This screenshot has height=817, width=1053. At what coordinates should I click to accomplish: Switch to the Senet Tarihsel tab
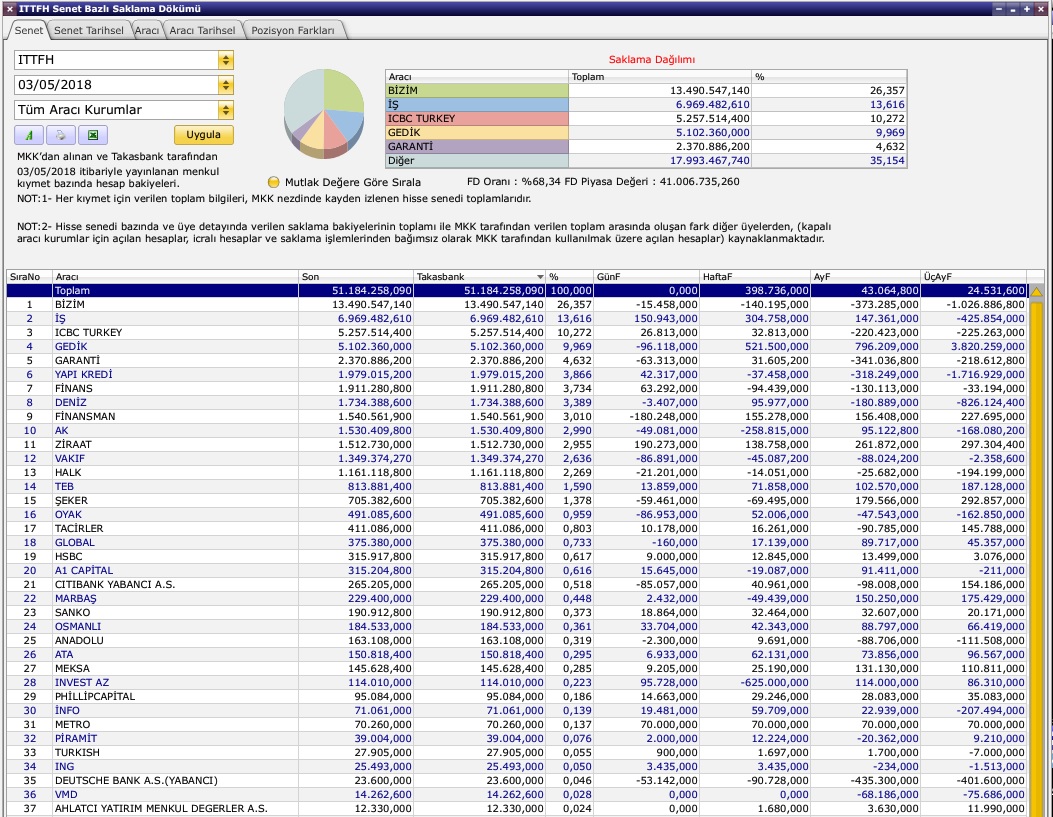pos(89,30)
